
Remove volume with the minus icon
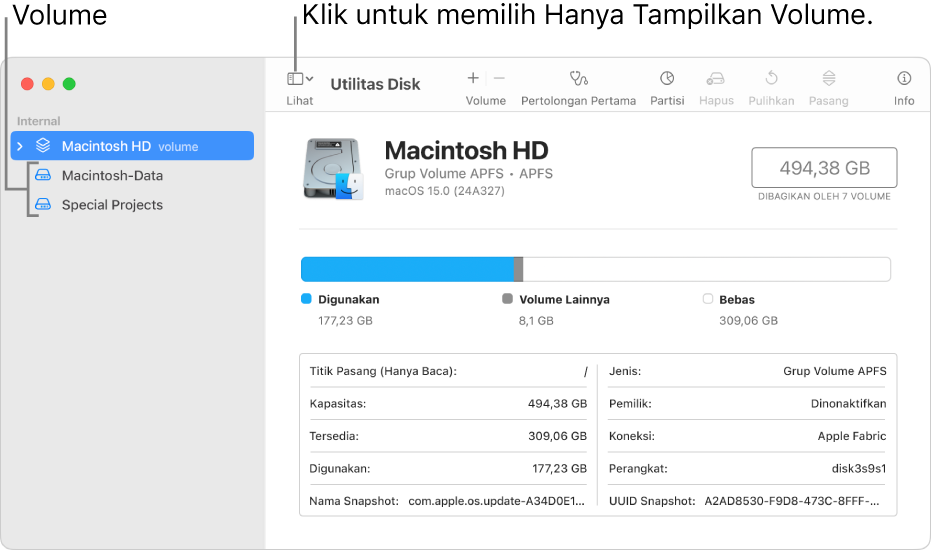pyautogui.click(x=499, y=78)
